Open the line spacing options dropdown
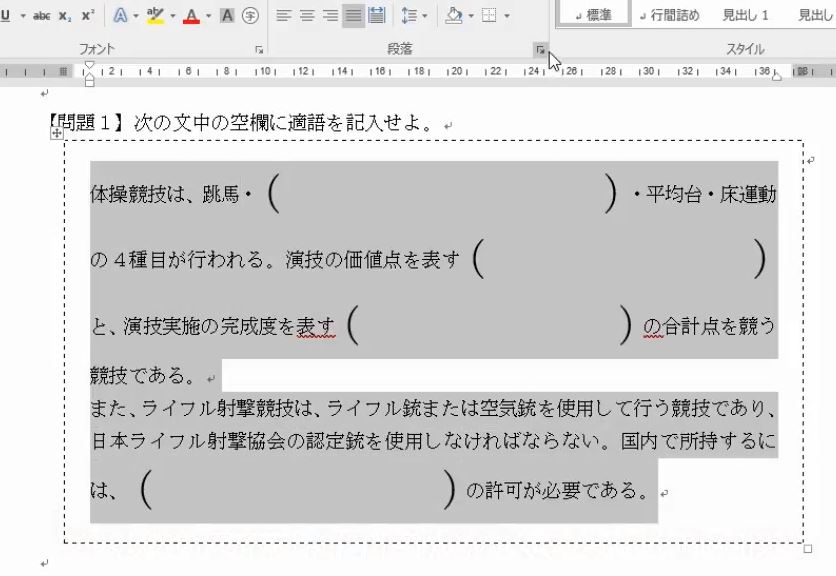Image resolution: width=836 pixels, height=576 pixels. [424, 15]
